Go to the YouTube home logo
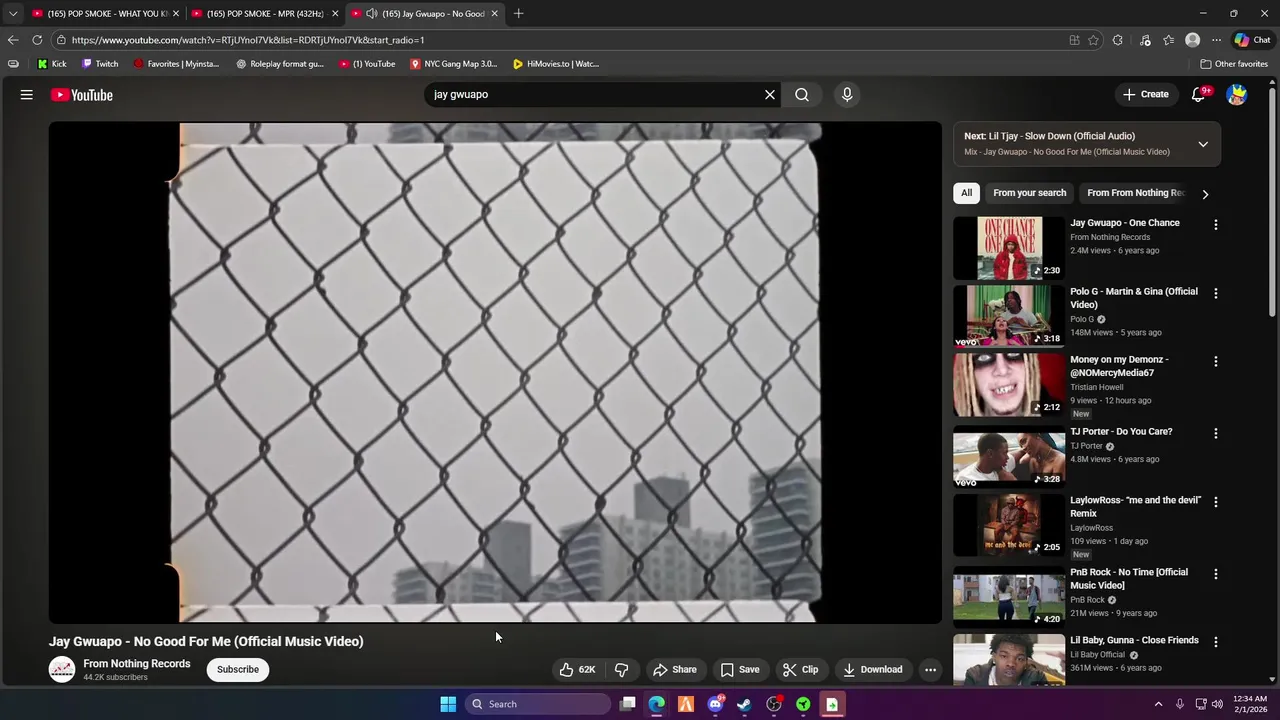 click(x=82, y=95)
